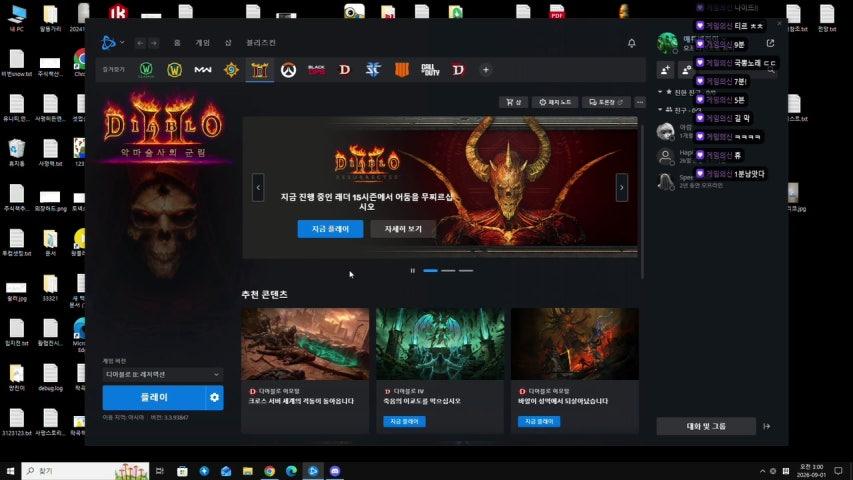Collapse the favorite friends group

pos(660,92)
